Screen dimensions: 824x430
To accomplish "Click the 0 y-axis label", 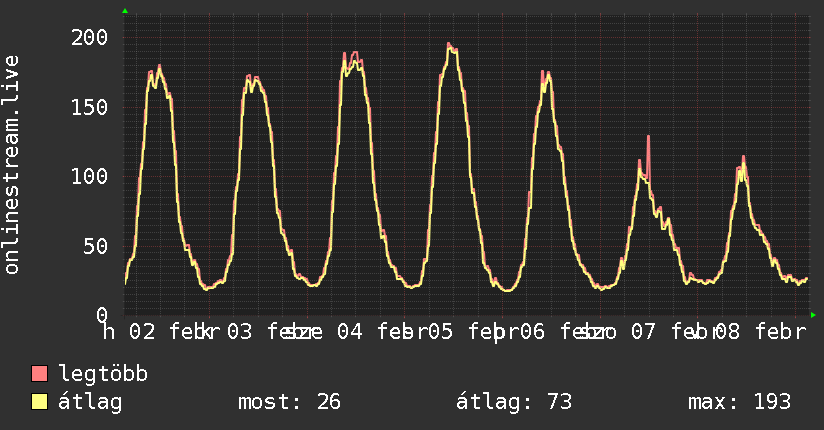I will click(x=102, y=315).
